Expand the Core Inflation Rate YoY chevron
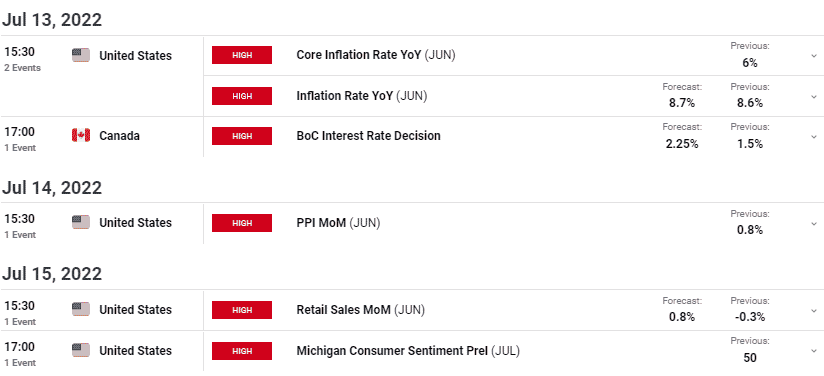 pos(814,56)
